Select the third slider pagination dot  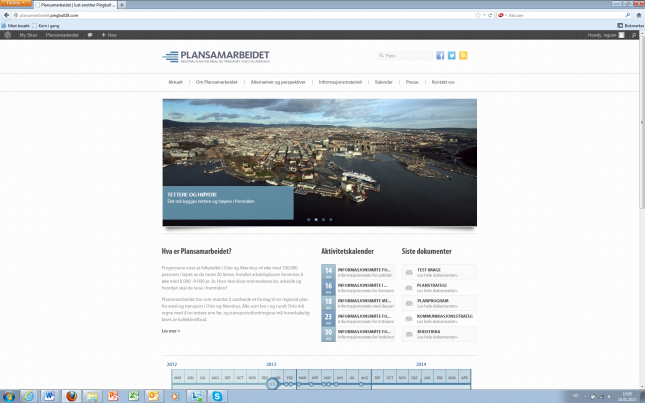[323, 220]
